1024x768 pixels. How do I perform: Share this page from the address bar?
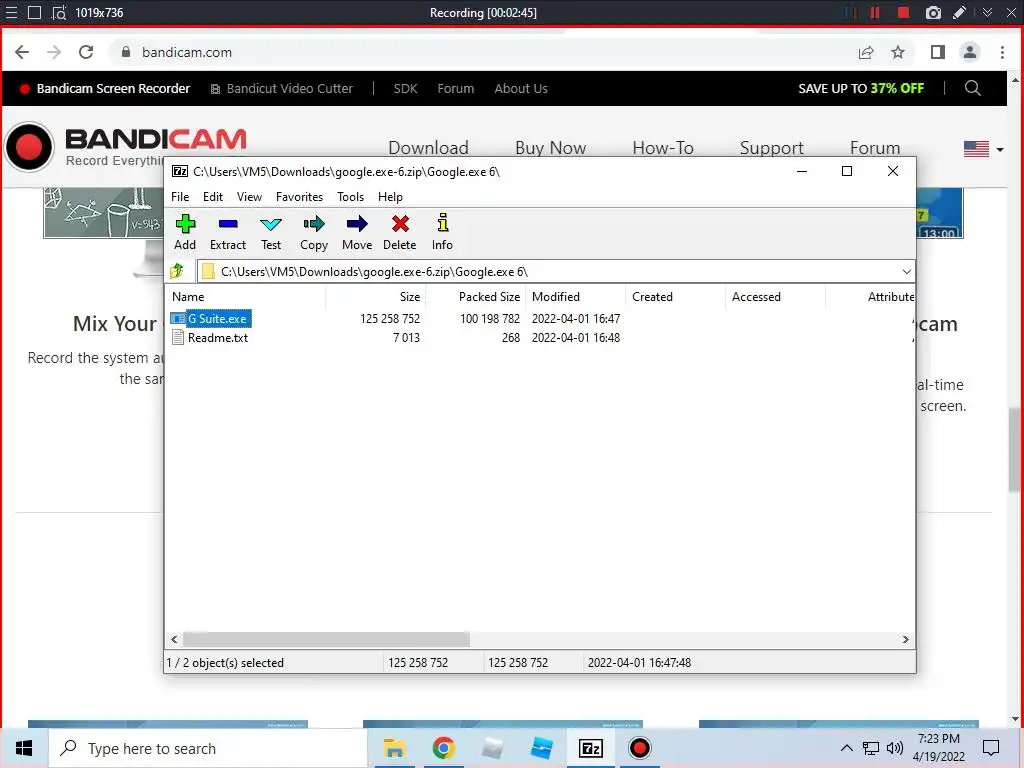tap(866, 52)
